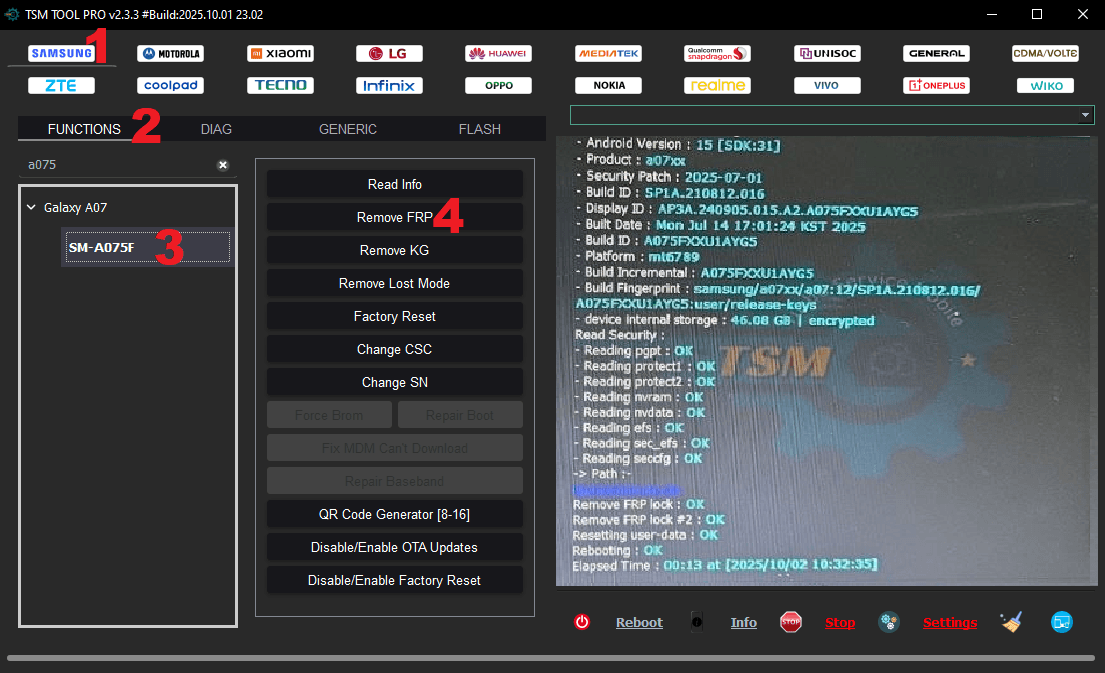Viewport: 1105px width, 673px height.
Task: Select the Xiaomi brand logo
Action: (280, 53)
